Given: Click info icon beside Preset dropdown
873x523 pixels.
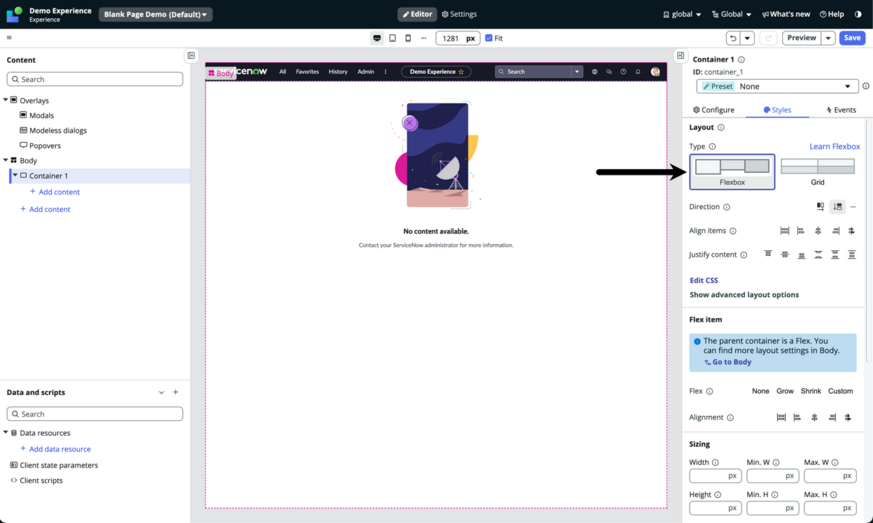Looking at the screenshot, I should pyautogui.click(x=866, y=86).
